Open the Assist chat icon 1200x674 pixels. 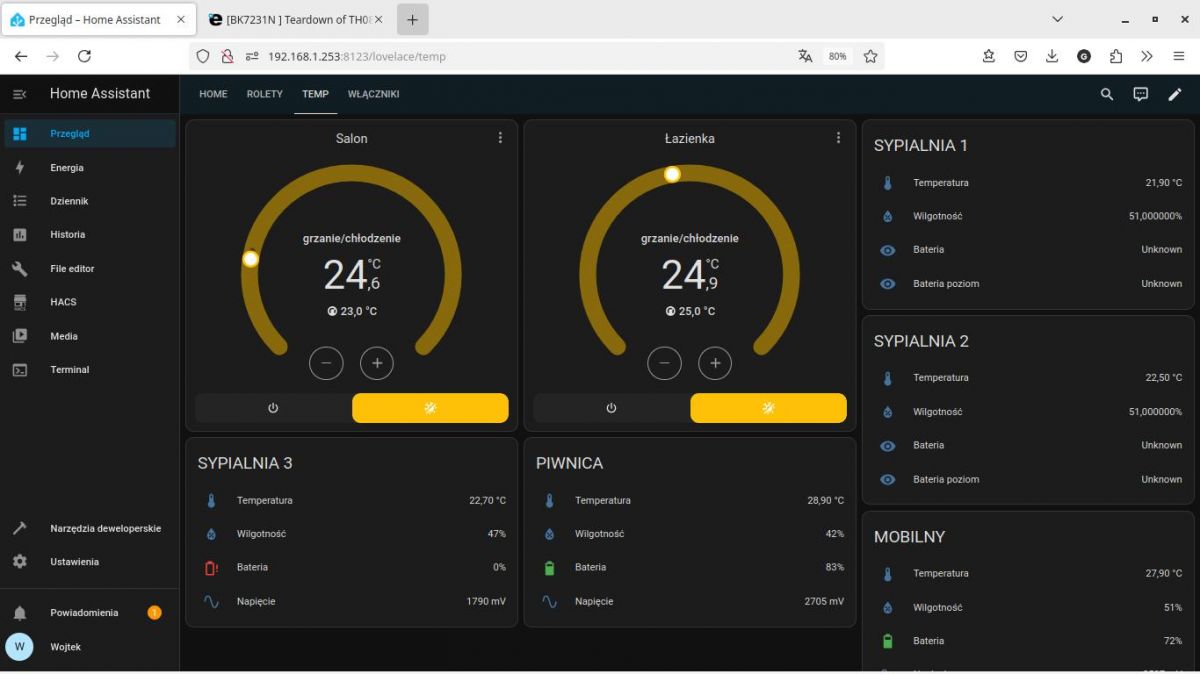pos(1141,94)
